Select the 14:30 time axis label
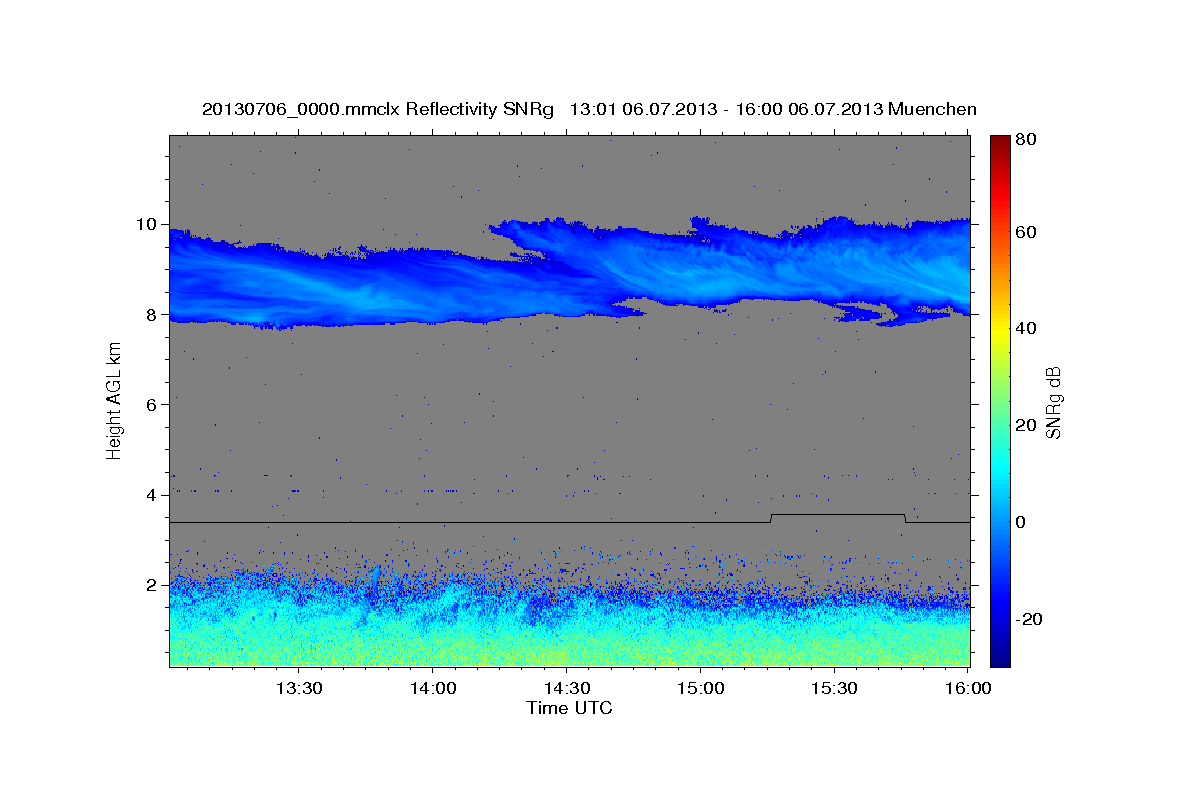1200x800 pixels. (567, 689)
